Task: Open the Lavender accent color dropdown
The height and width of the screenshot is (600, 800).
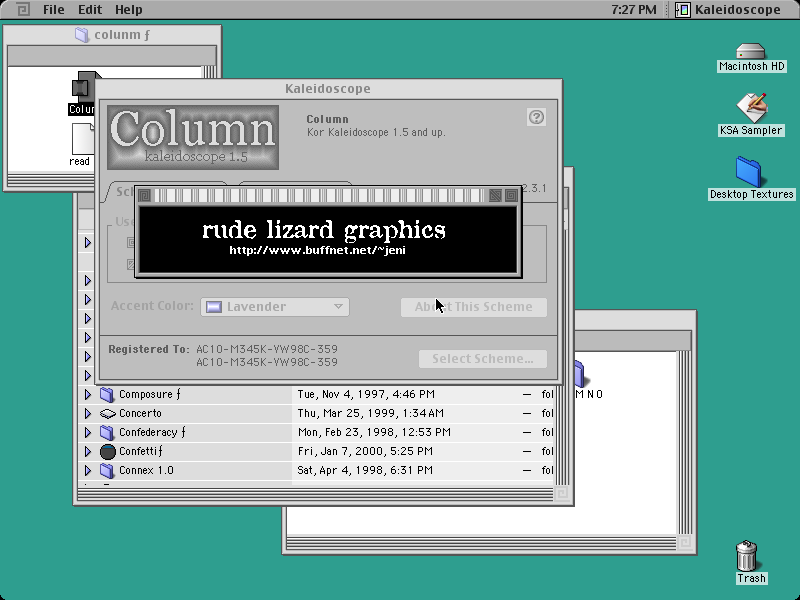Action: (x=275, y=307)
